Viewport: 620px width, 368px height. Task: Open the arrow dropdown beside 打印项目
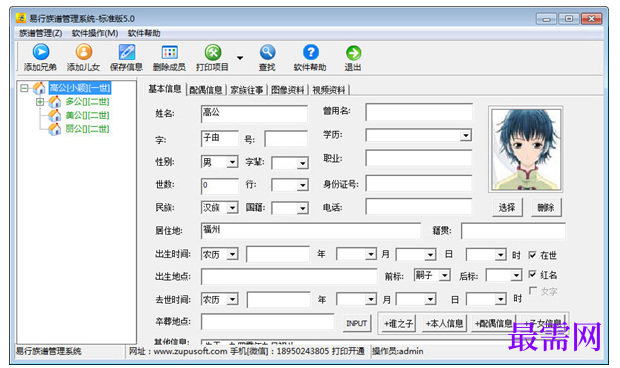(x=240, y=58)
